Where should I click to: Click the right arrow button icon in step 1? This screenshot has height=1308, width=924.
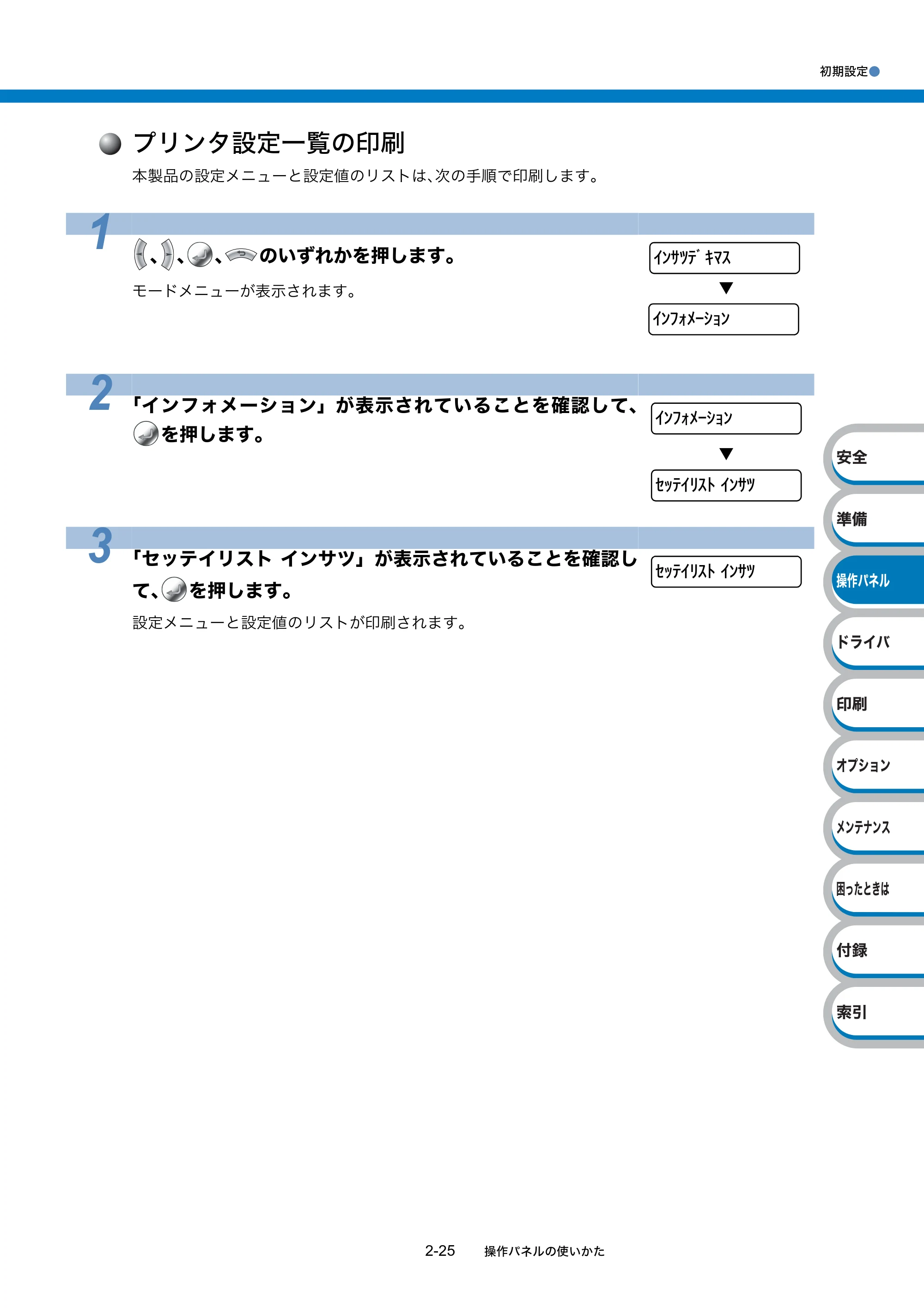click(x=168, y=255)
